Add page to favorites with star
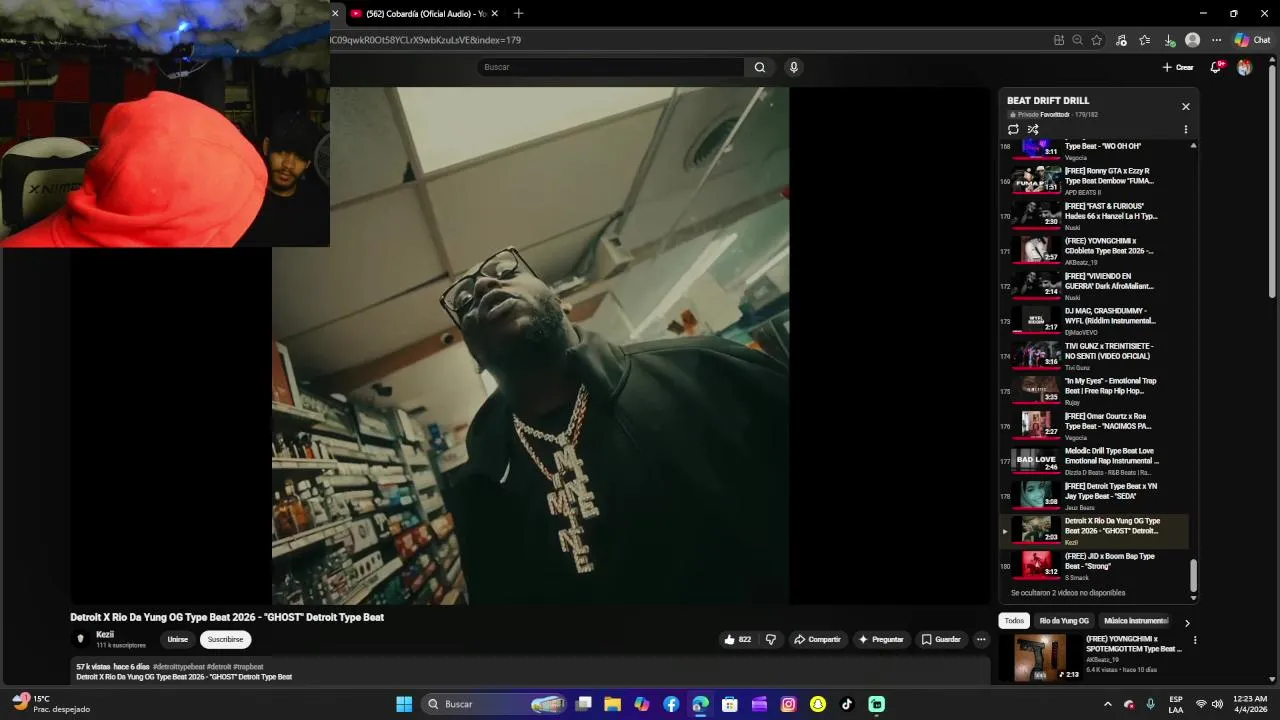 [x=1097, y=40]
